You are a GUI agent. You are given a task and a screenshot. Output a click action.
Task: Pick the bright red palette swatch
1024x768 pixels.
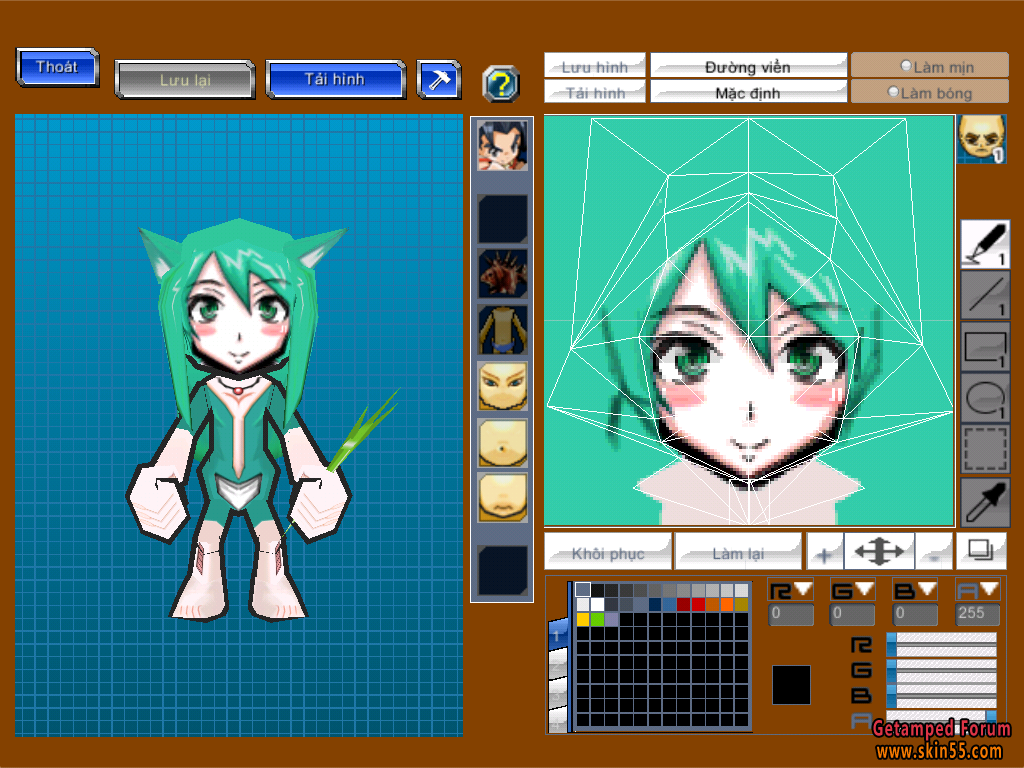[698, 604]
